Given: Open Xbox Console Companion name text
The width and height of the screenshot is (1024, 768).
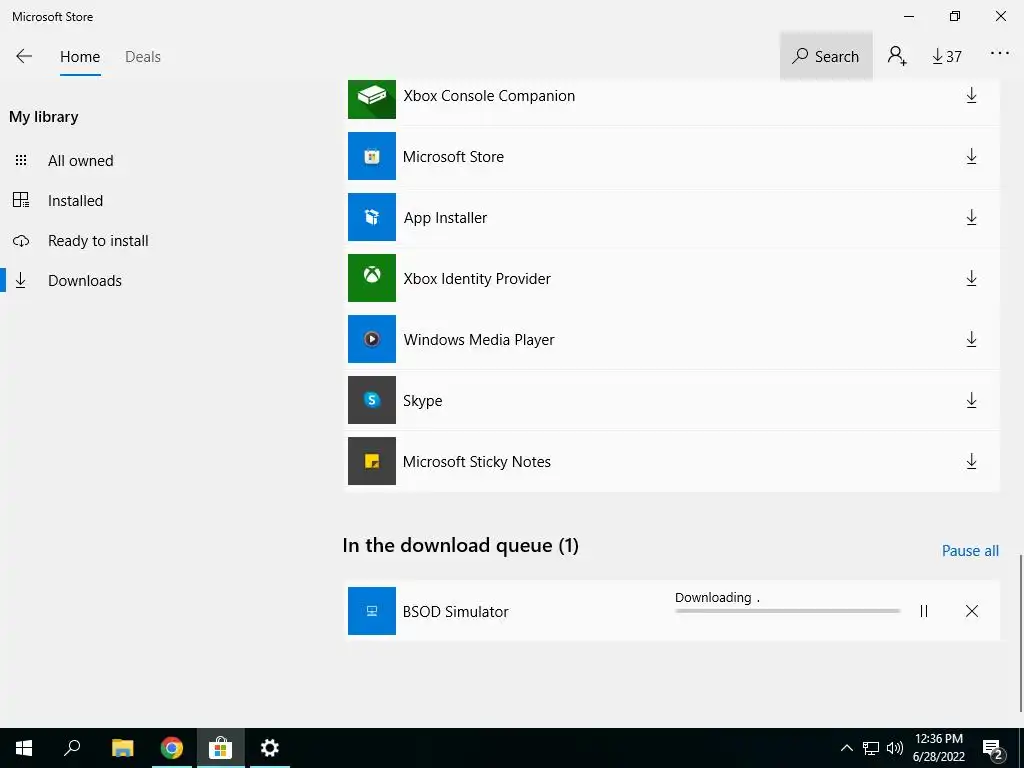Looking at the screenshot, I should (489, 96).
